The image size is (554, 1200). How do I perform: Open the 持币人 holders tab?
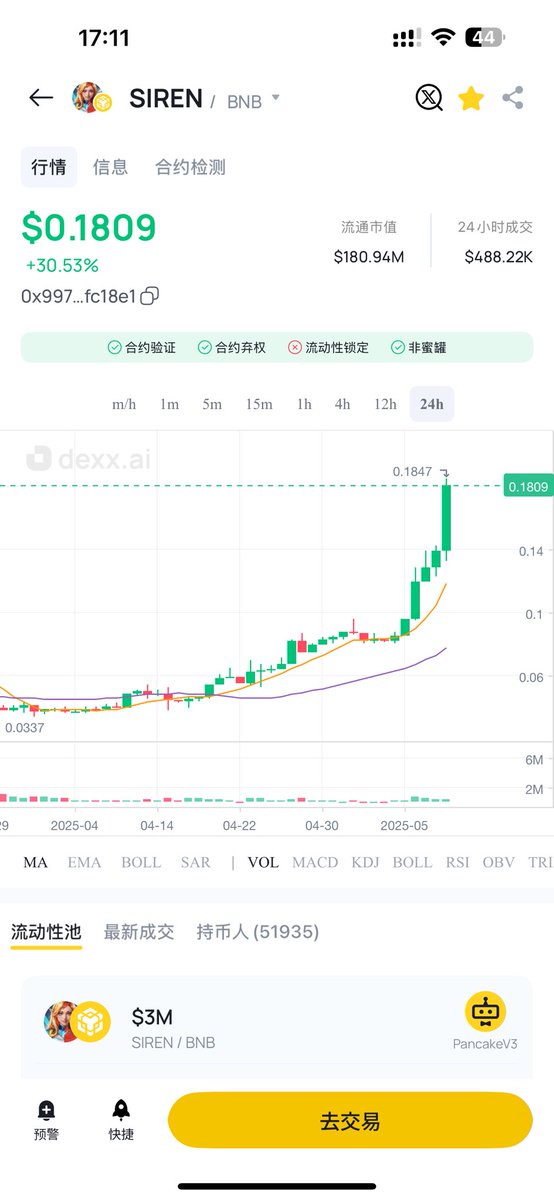[258, 932]
